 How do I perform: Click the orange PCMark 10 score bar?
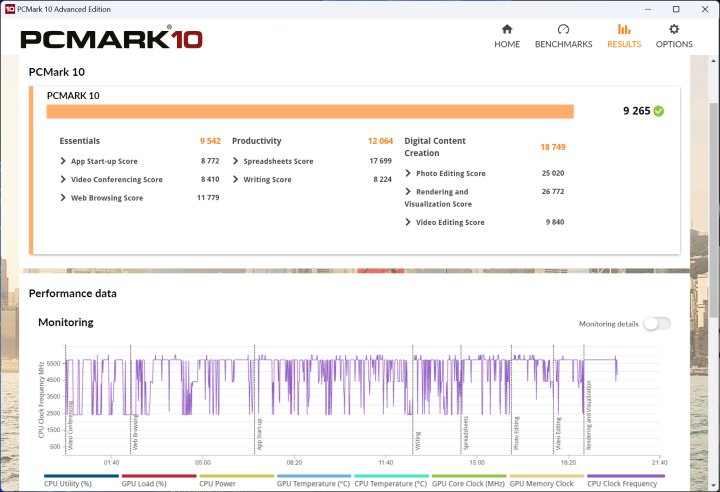[310, 111]
